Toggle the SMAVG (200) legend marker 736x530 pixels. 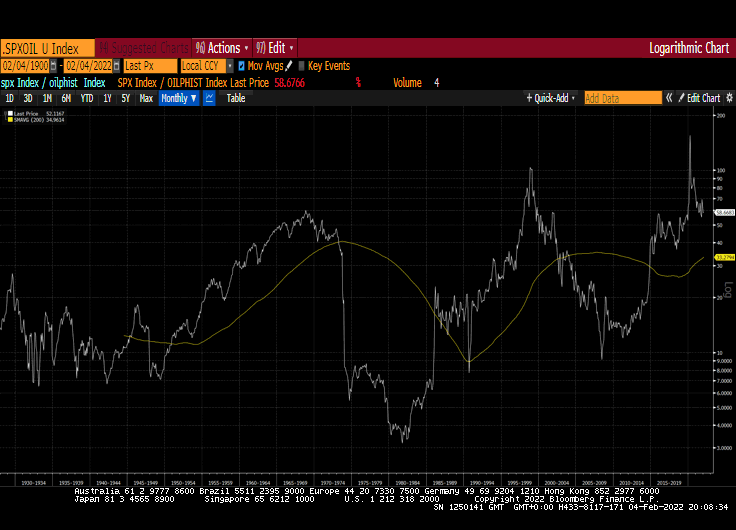(10, 120)
